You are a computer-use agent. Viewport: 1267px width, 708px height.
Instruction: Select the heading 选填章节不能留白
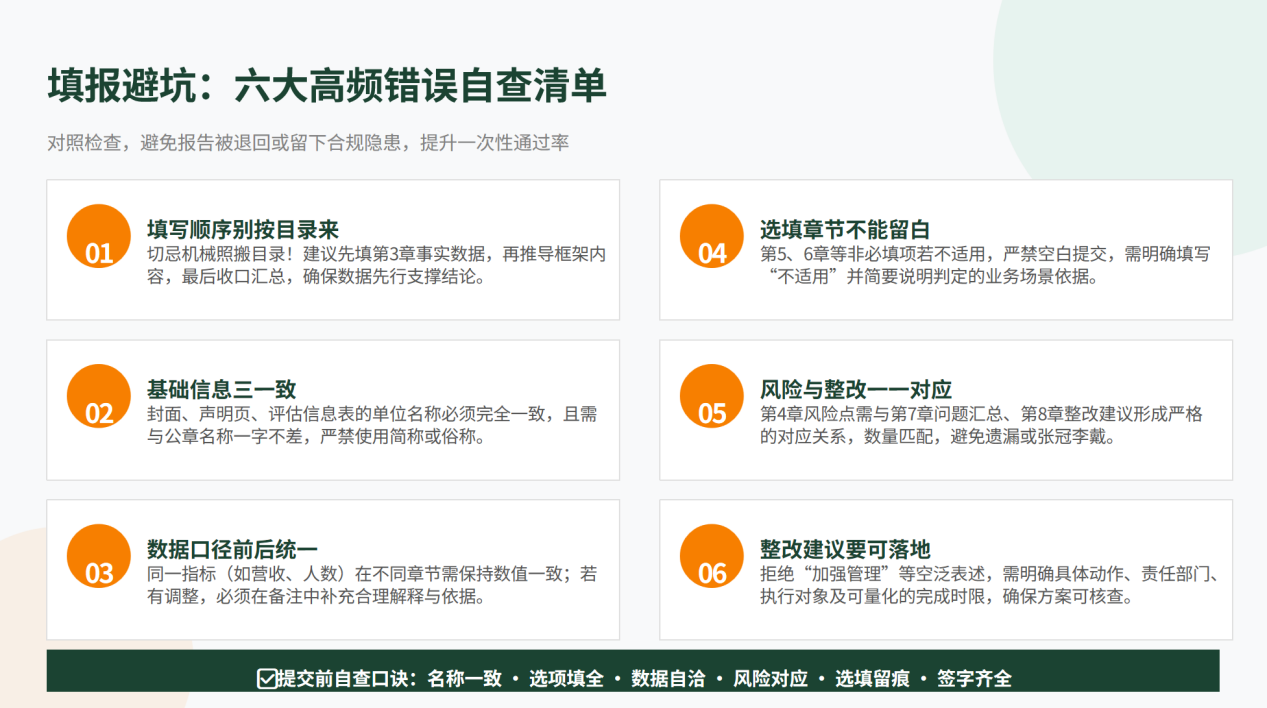pyautogui.click(x=845, y=229)
